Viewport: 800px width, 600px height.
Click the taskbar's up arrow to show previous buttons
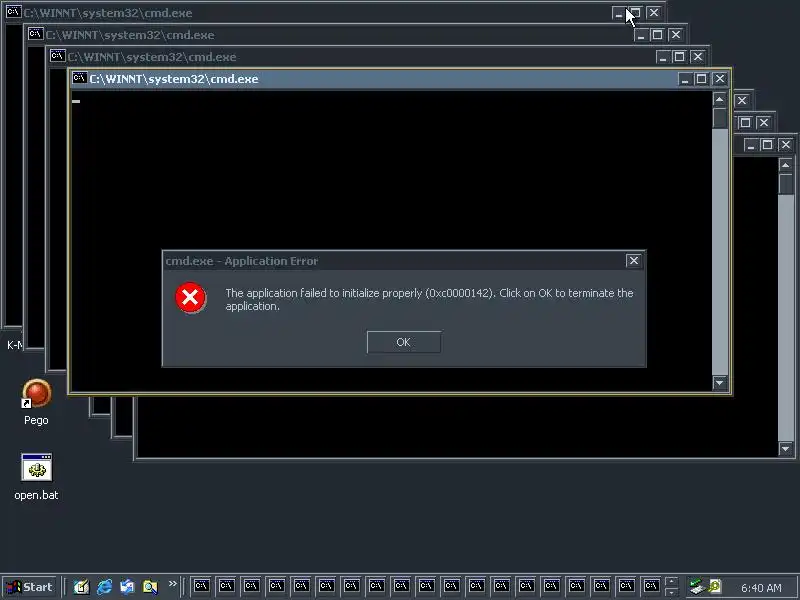point(672,581)
